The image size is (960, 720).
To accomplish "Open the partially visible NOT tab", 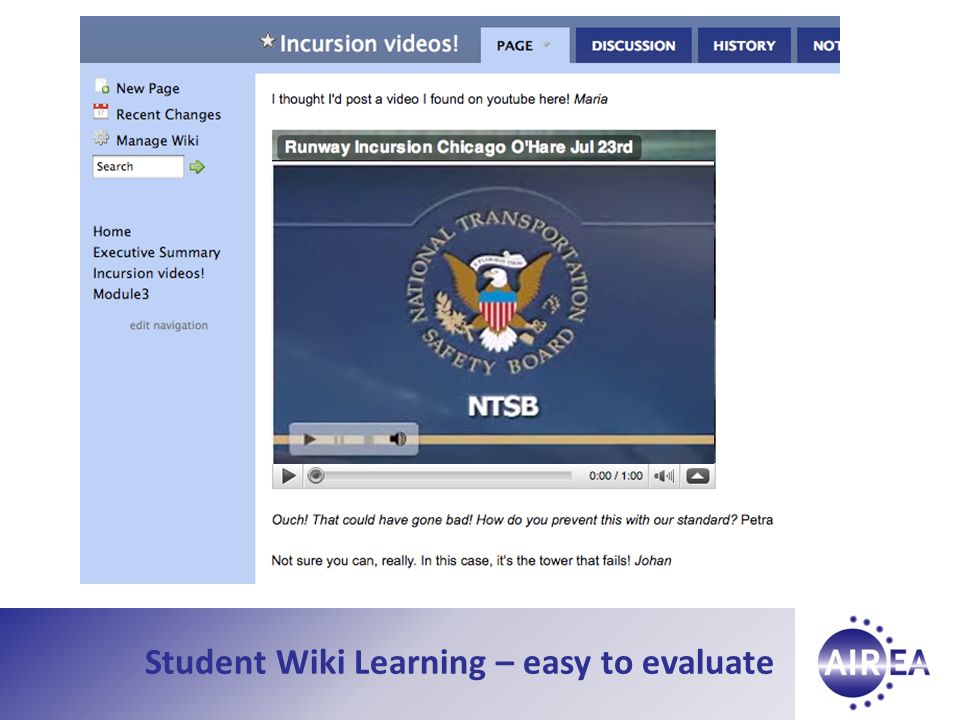I will tap(819, 45).
